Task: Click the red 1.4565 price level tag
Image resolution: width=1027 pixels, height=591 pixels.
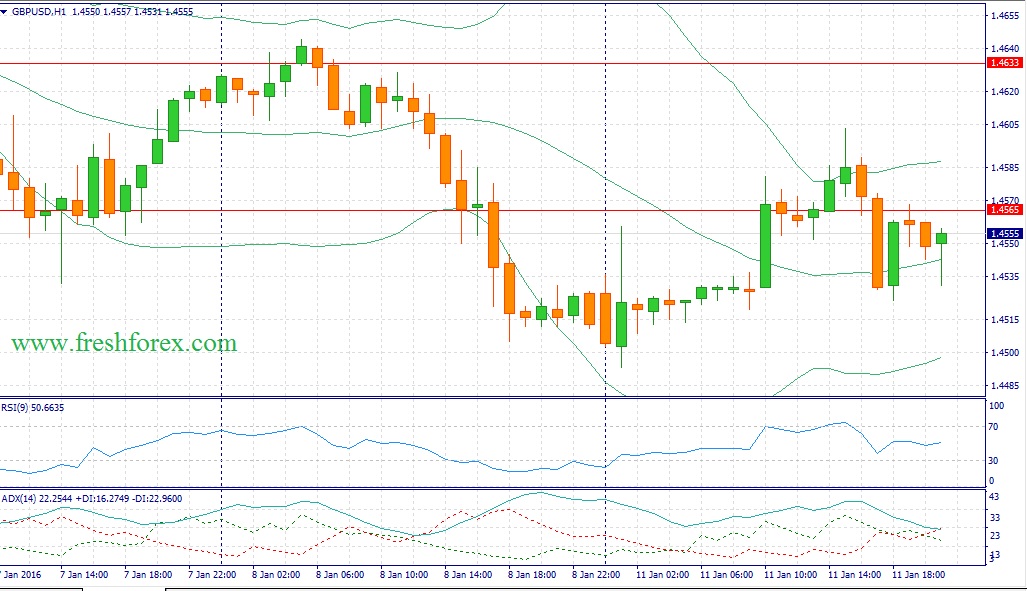Action: click(x=1003, y=210)
